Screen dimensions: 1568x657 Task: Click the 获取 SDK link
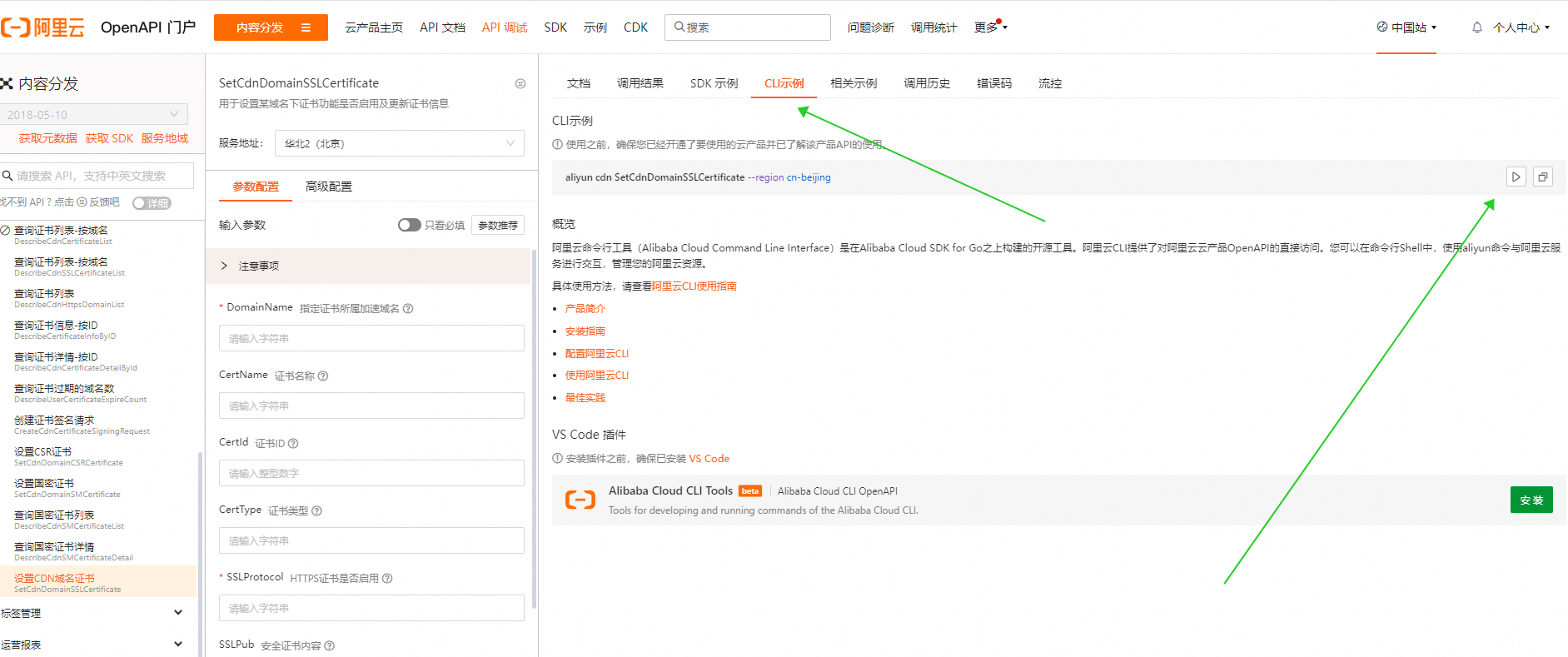pos(109,138)
